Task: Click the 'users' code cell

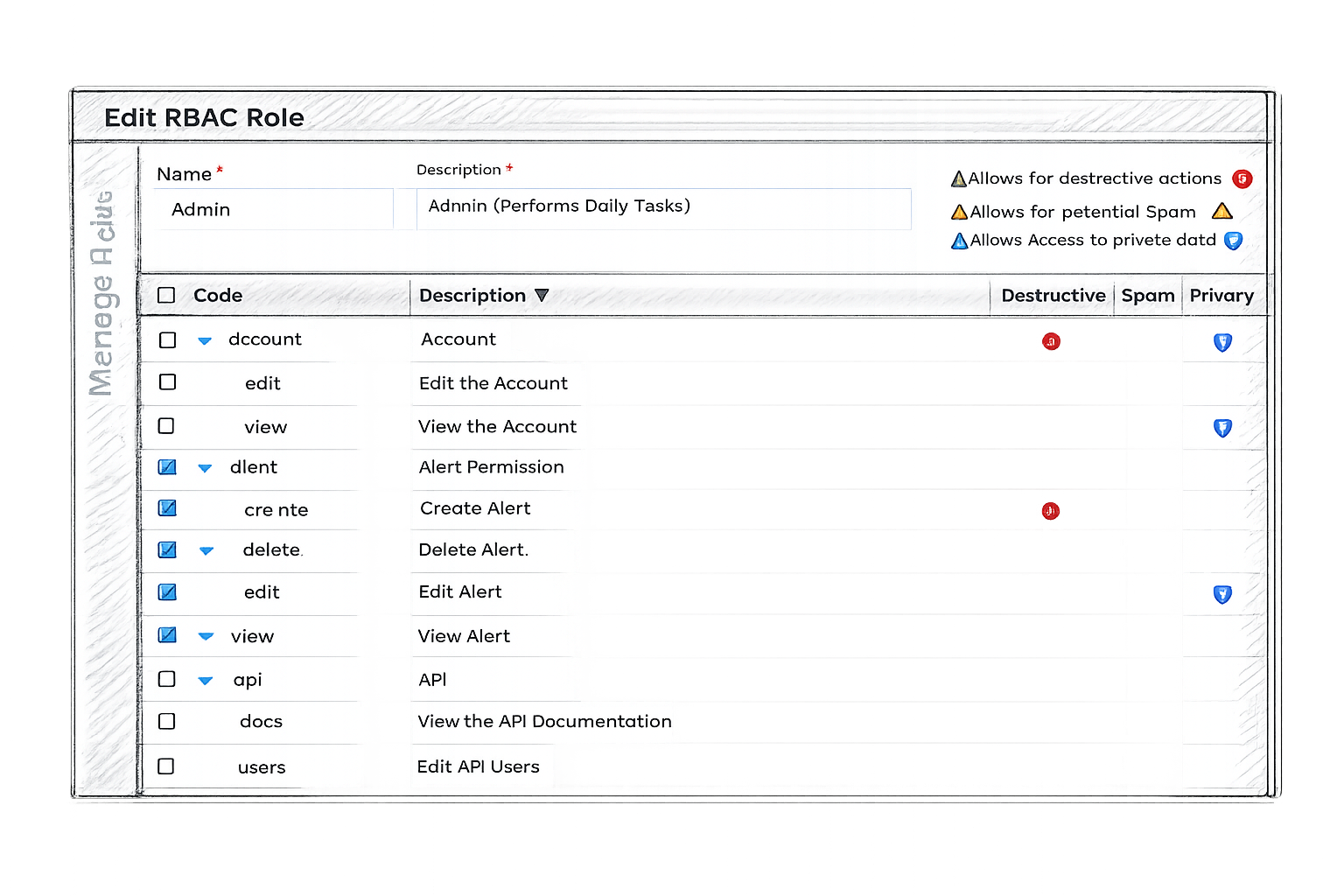Action: (x=262, y=767)
